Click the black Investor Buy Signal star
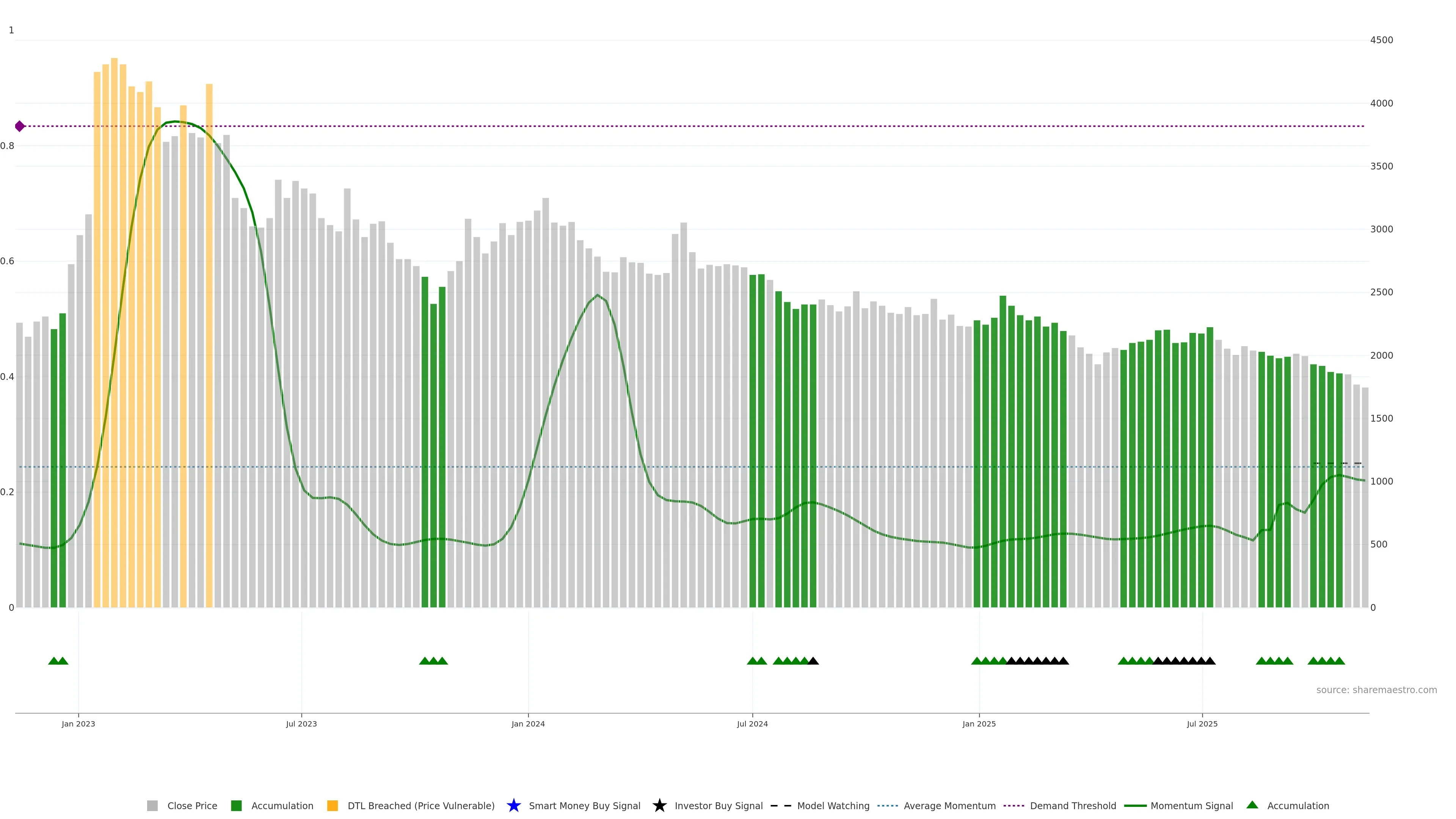The height and width of the screenshot is (819, 1456). point(659,805)
